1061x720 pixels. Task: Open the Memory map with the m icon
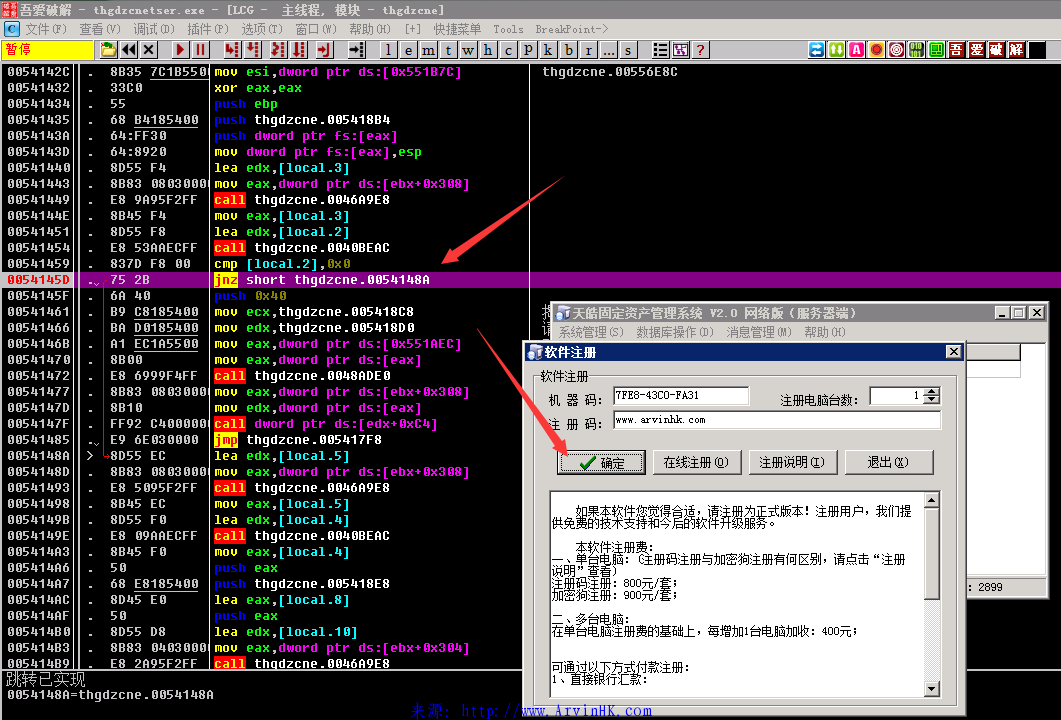pyautogui.click(x=429, y=49)
